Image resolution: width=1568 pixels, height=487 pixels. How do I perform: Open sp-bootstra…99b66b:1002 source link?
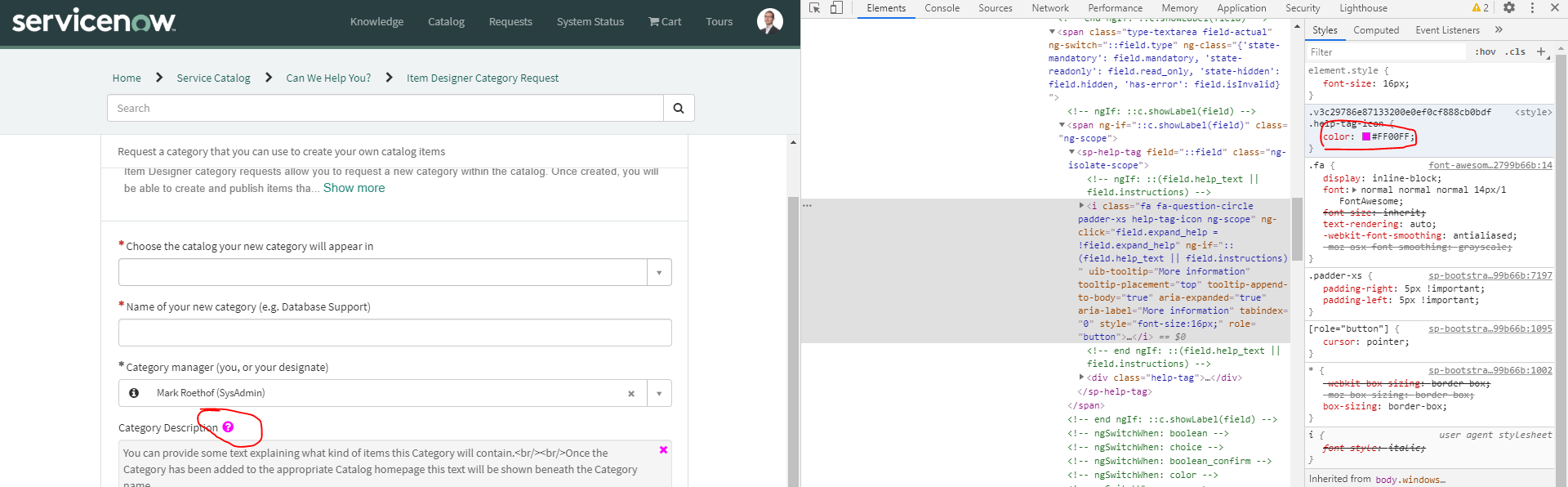[x=1490, y=370]
